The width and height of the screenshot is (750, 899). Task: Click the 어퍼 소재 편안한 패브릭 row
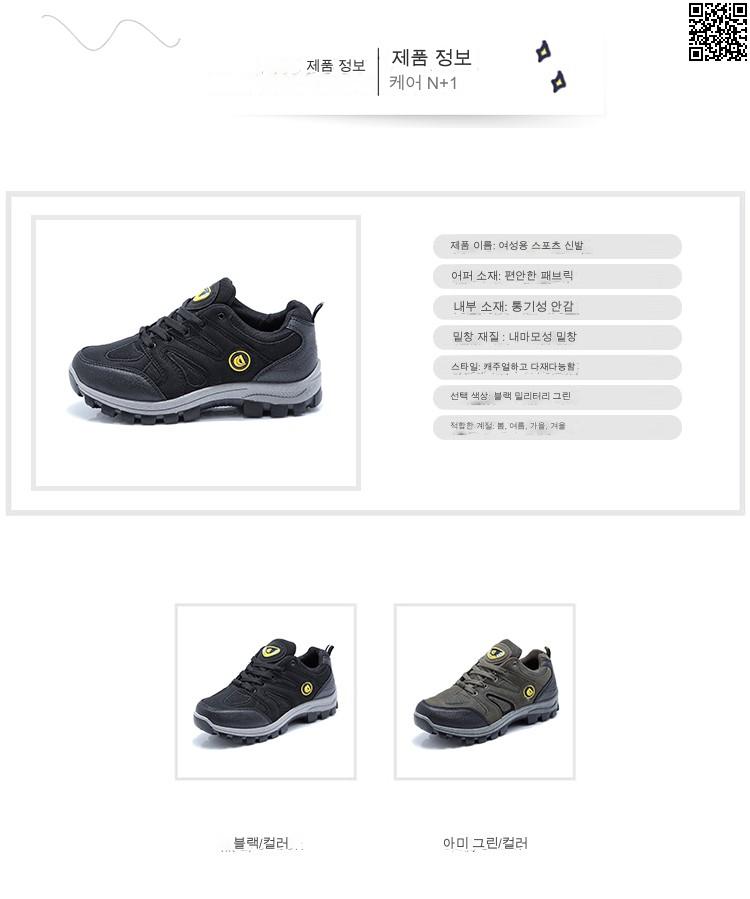[x=557, y=276]
